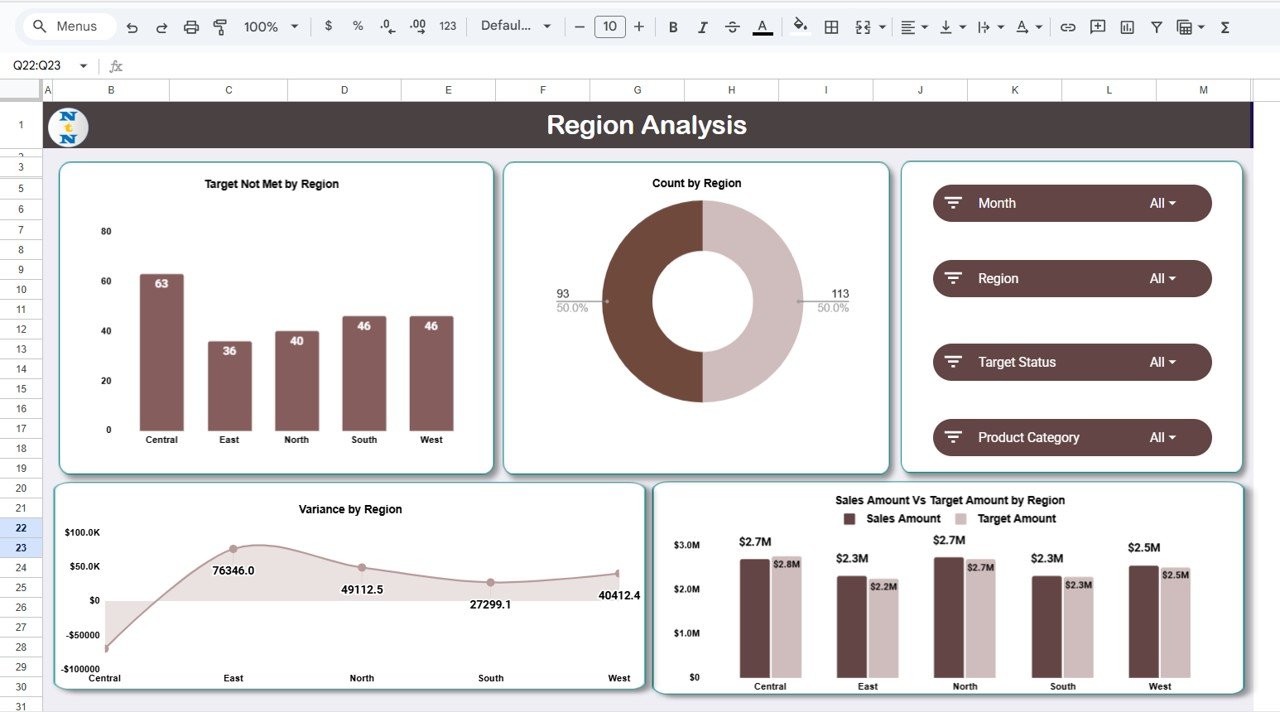1280x712 pixels.
Task: Toggle bold formatting
Action: coord(673,26)
